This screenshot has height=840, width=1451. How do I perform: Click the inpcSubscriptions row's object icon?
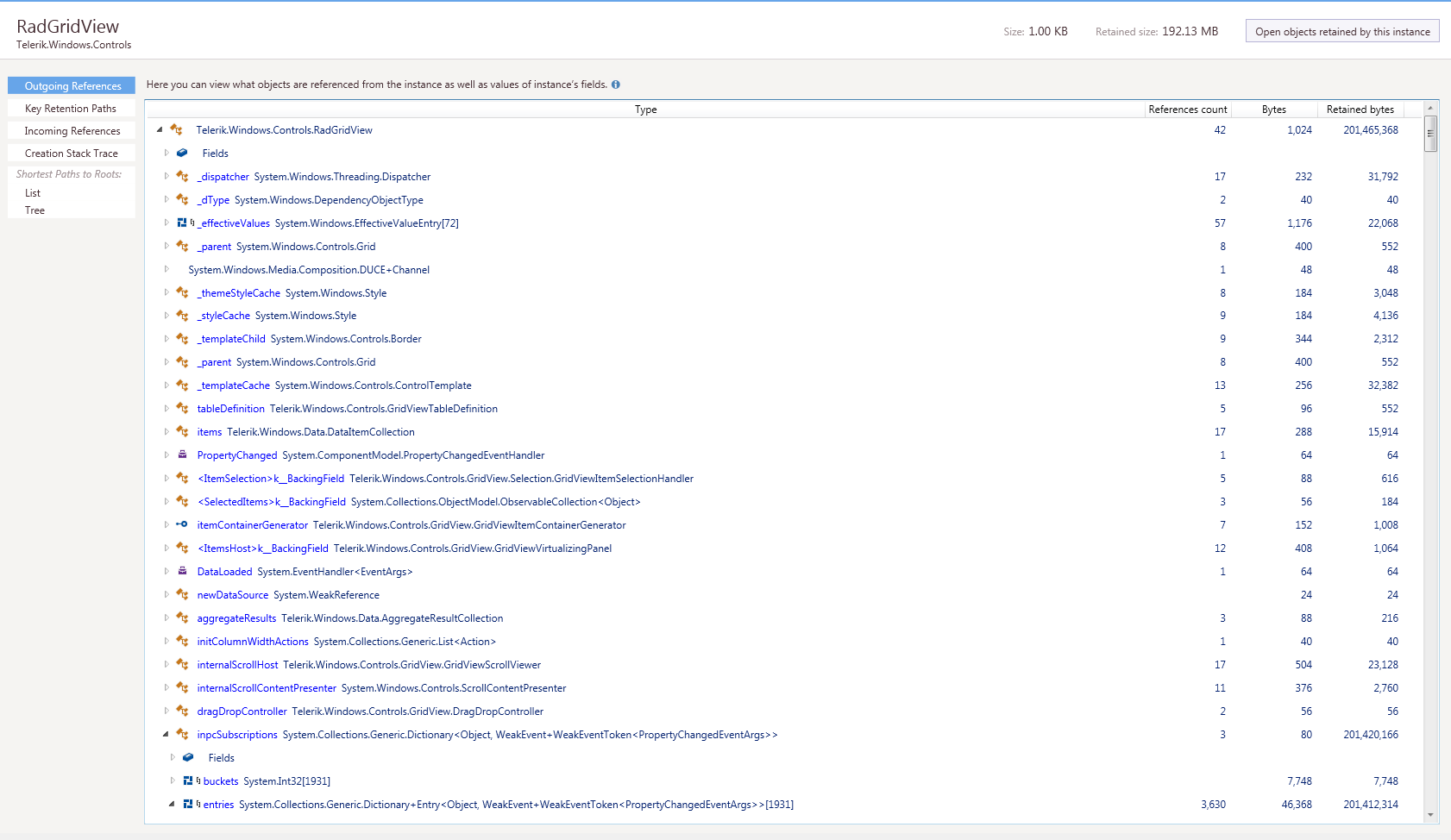tap(182, 735)
